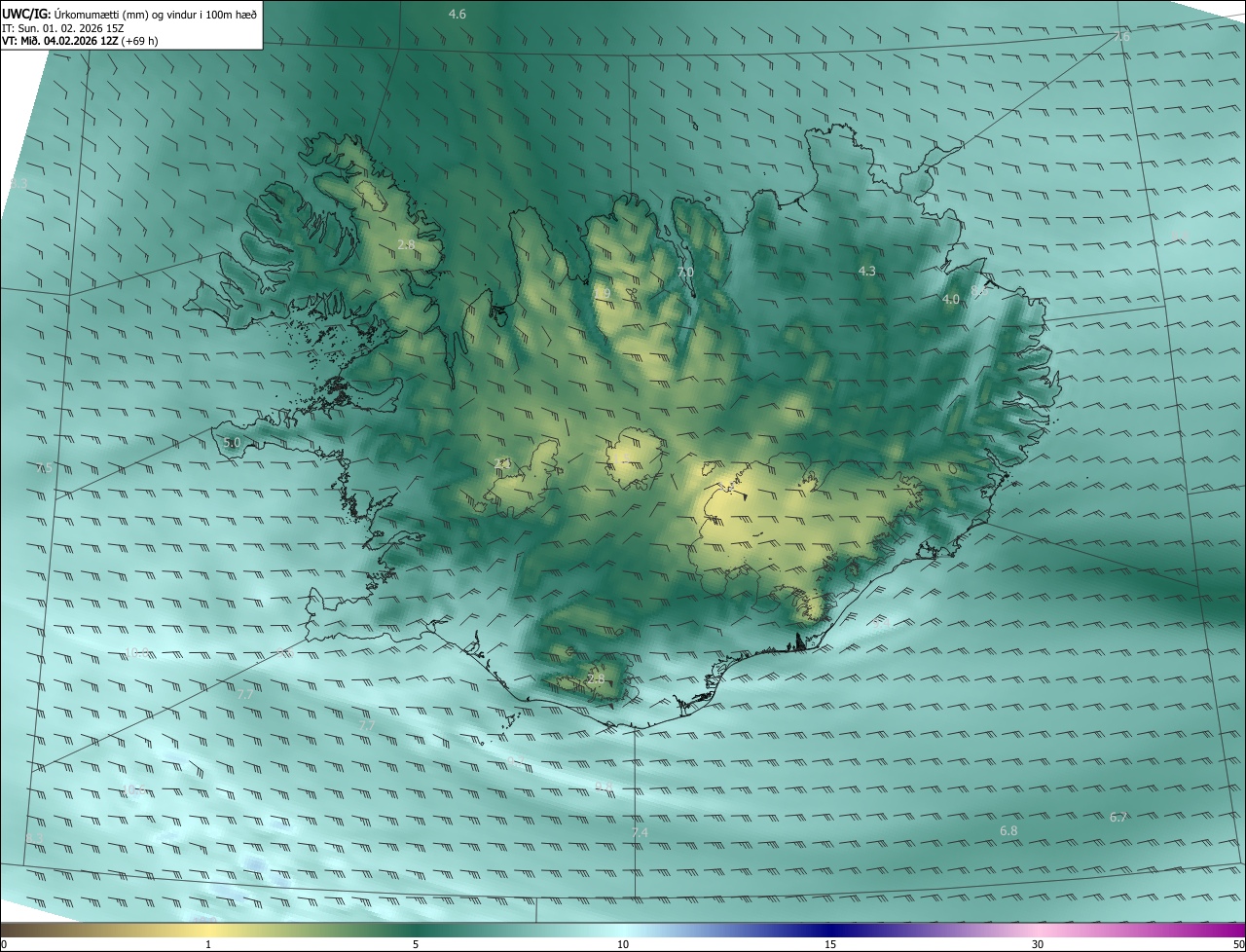Click the "(+69 h)" forecast offset text

pos(139,41)
